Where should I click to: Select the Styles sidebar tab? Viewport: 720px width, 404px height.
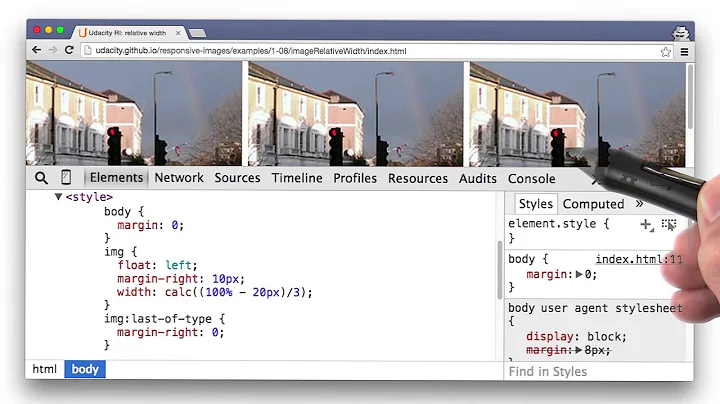535,204
